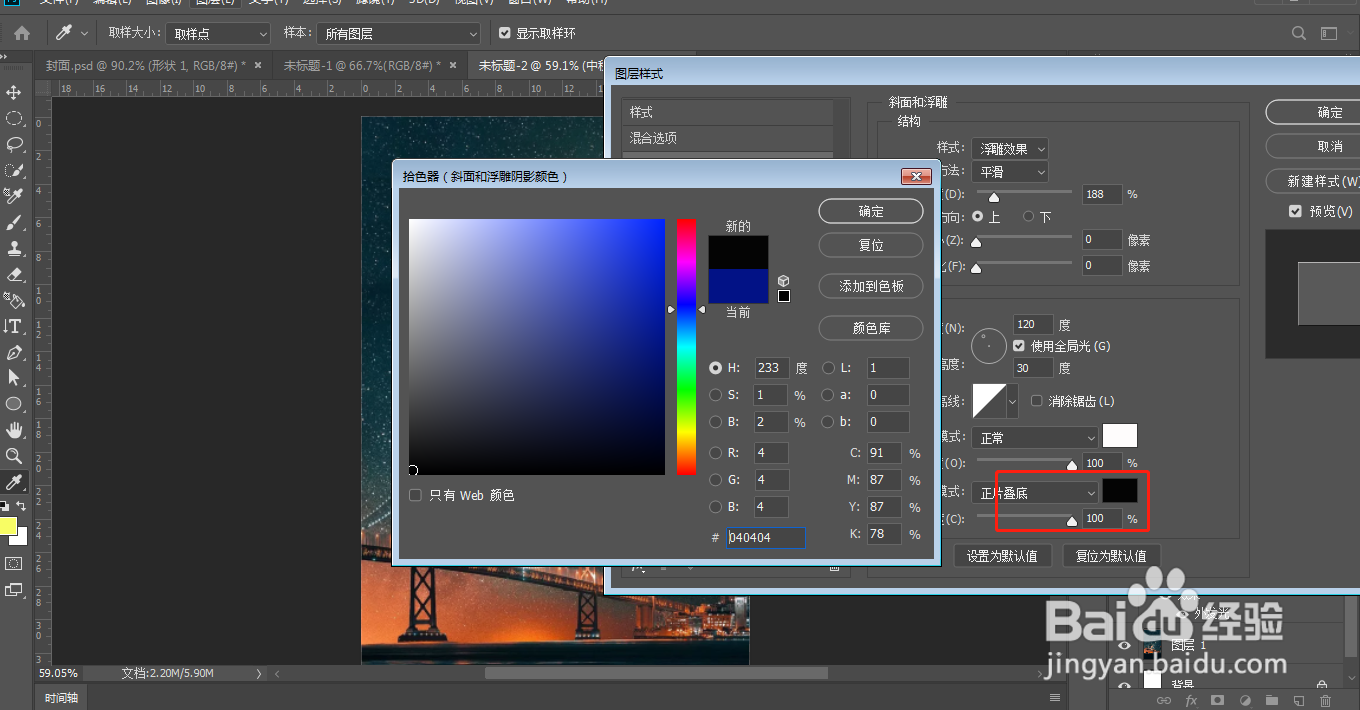Open the Technique dropdown 平滑
1360x710 pixels.
1009,172
